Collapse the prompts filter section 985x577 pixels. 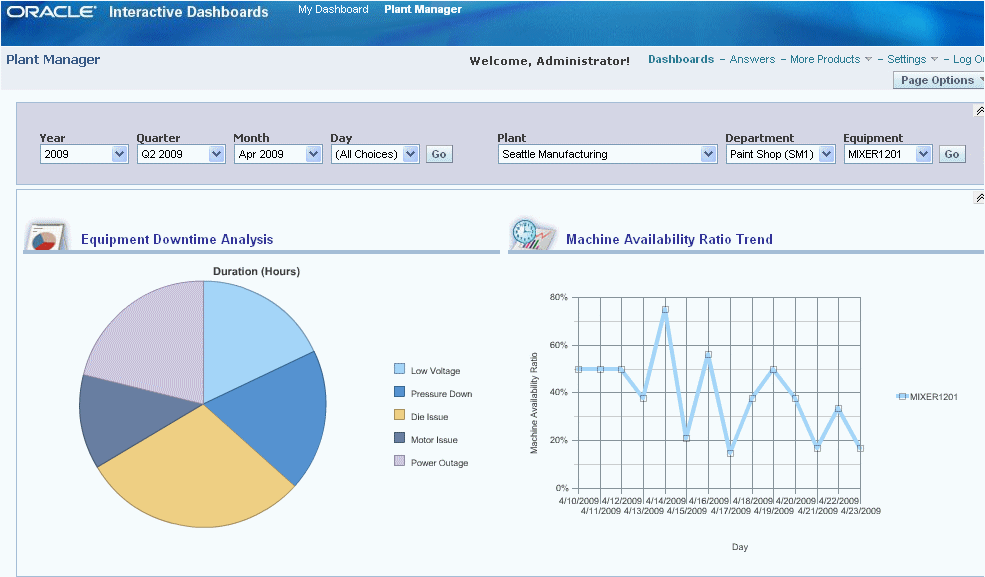pyautogui.click(x=979, y=111)
